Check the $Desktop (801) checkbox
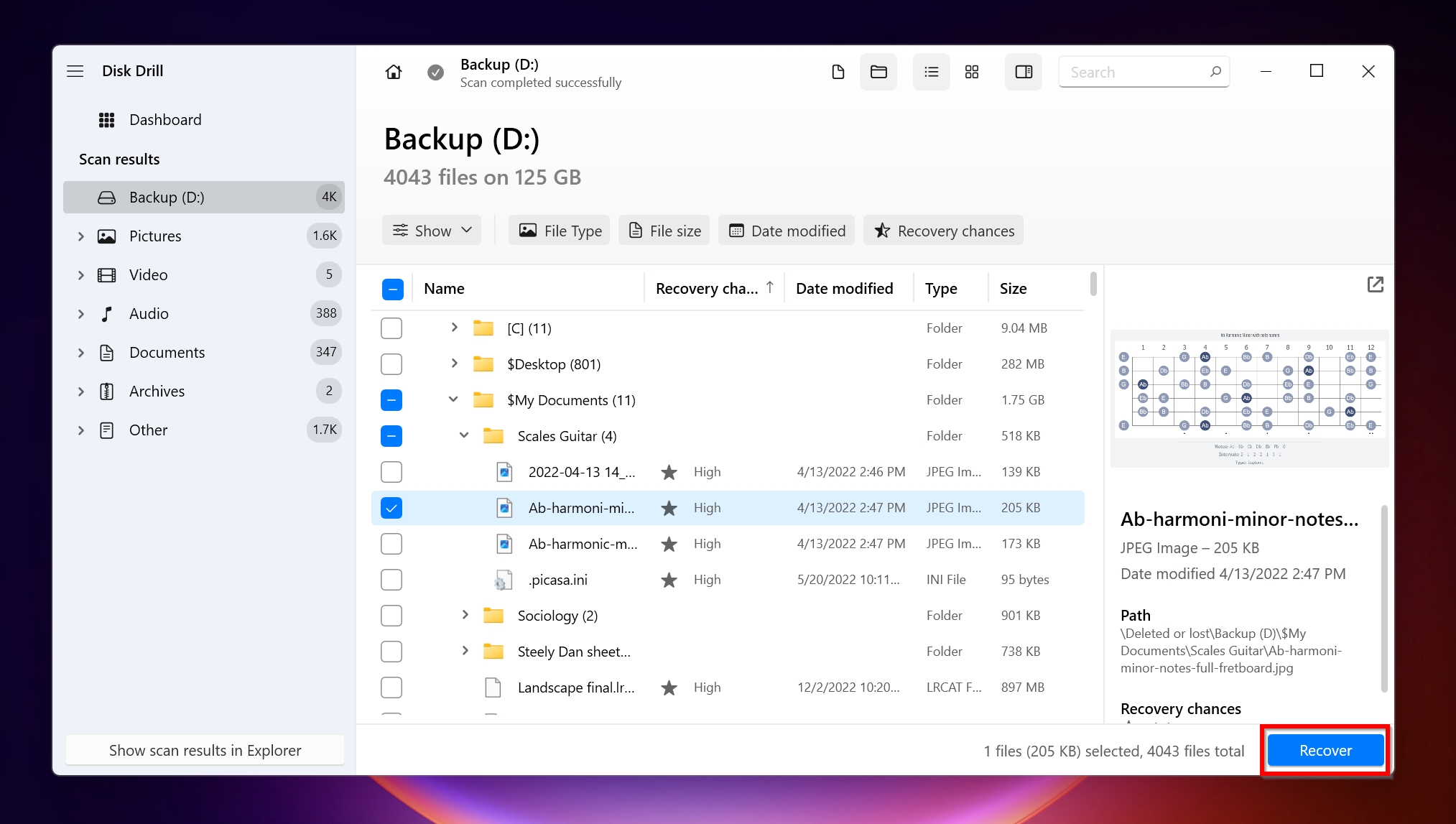 click(391, 364)
